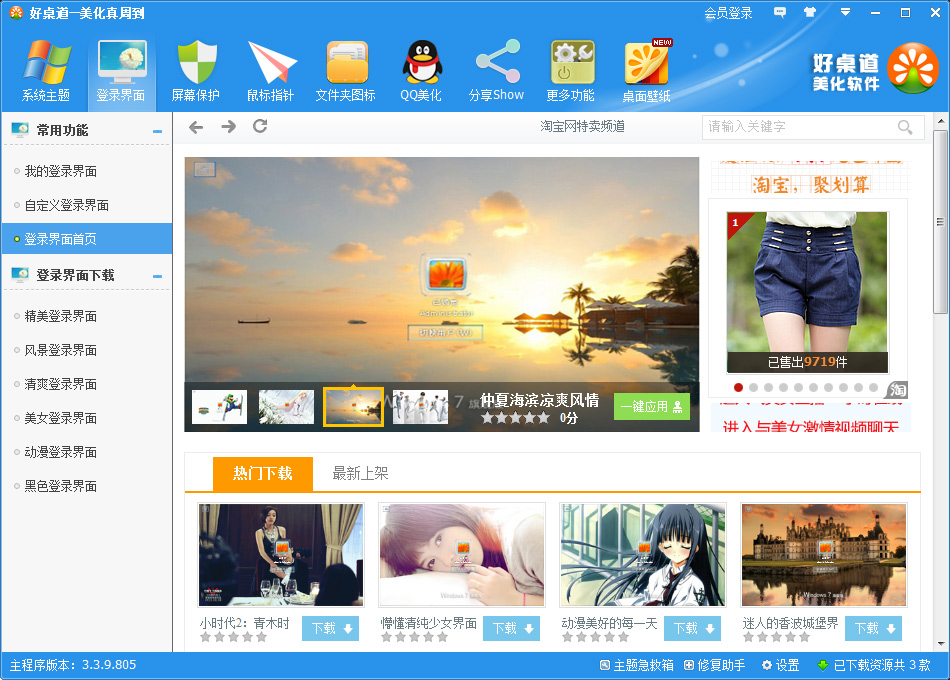Click the vertical scrollbar up arrow

941,121
